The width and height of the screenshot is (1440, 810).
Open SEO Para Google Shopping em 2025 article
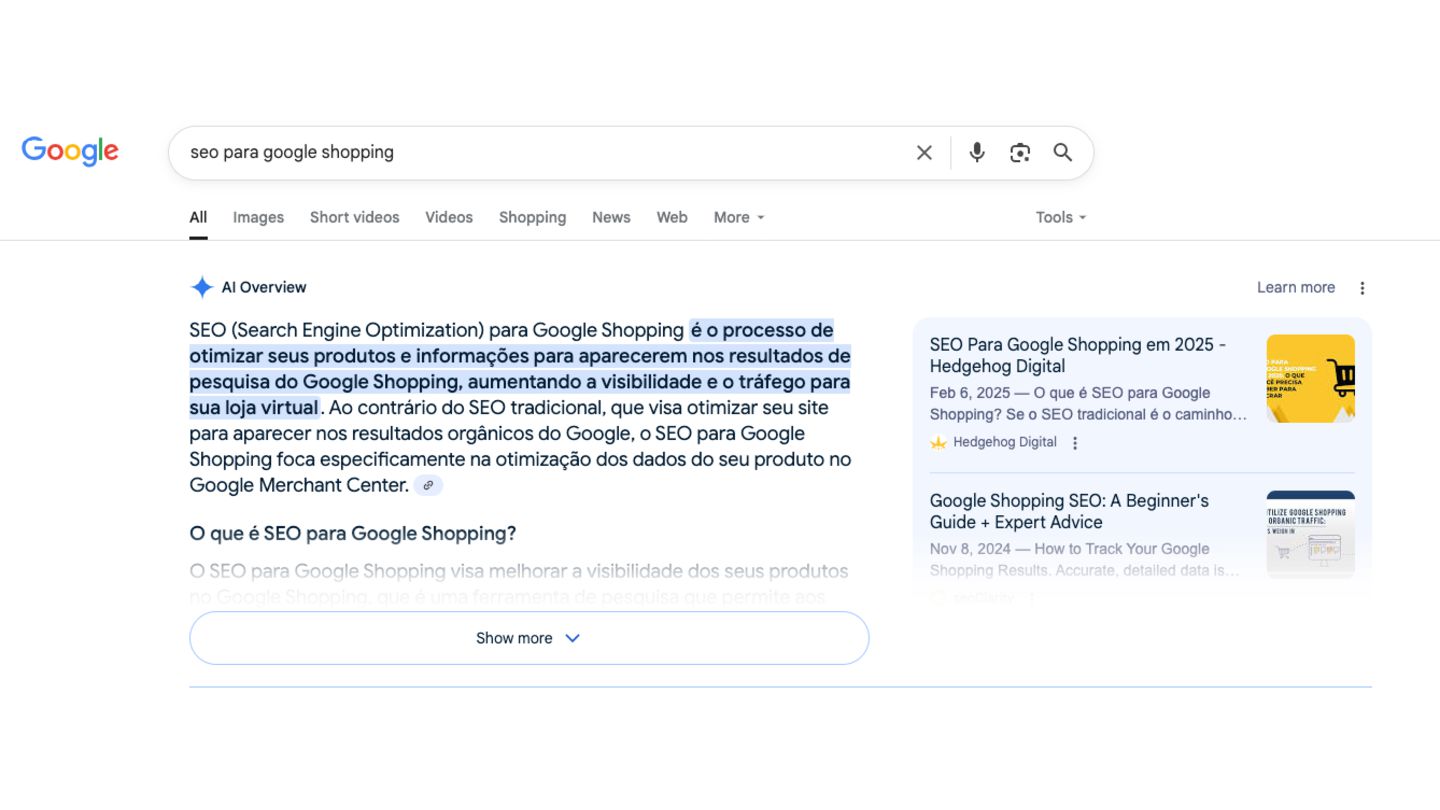(x=1078, y=355)
